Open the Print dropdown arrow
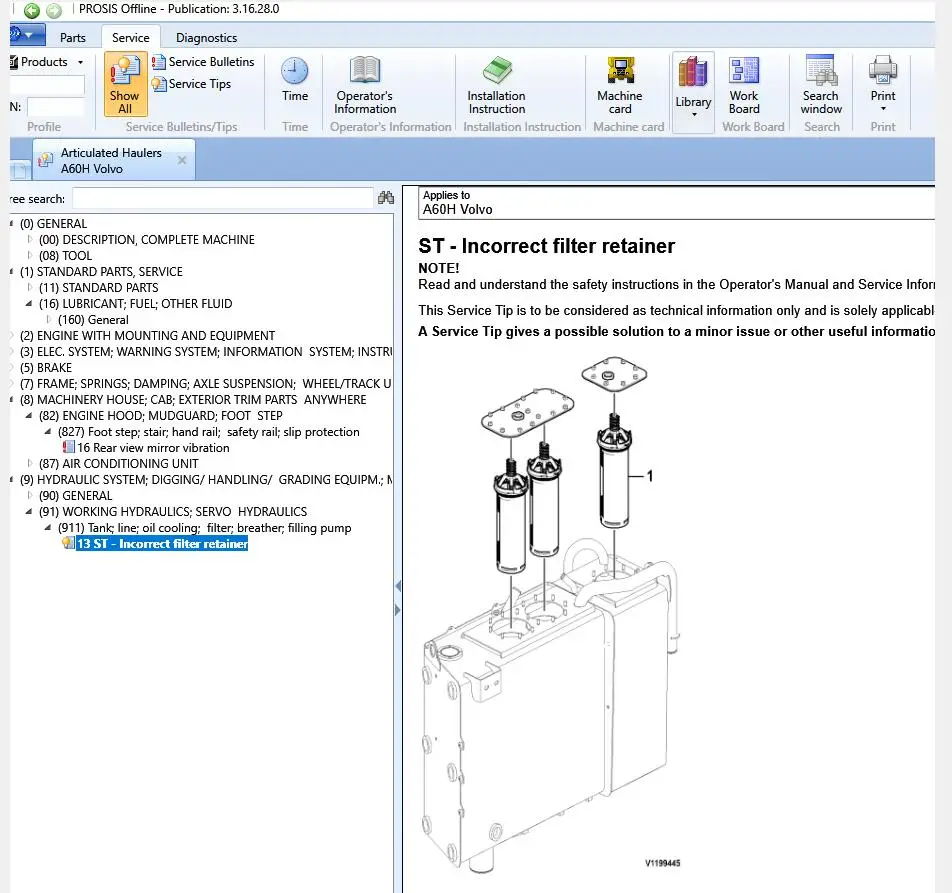 [x=883, y=109]
